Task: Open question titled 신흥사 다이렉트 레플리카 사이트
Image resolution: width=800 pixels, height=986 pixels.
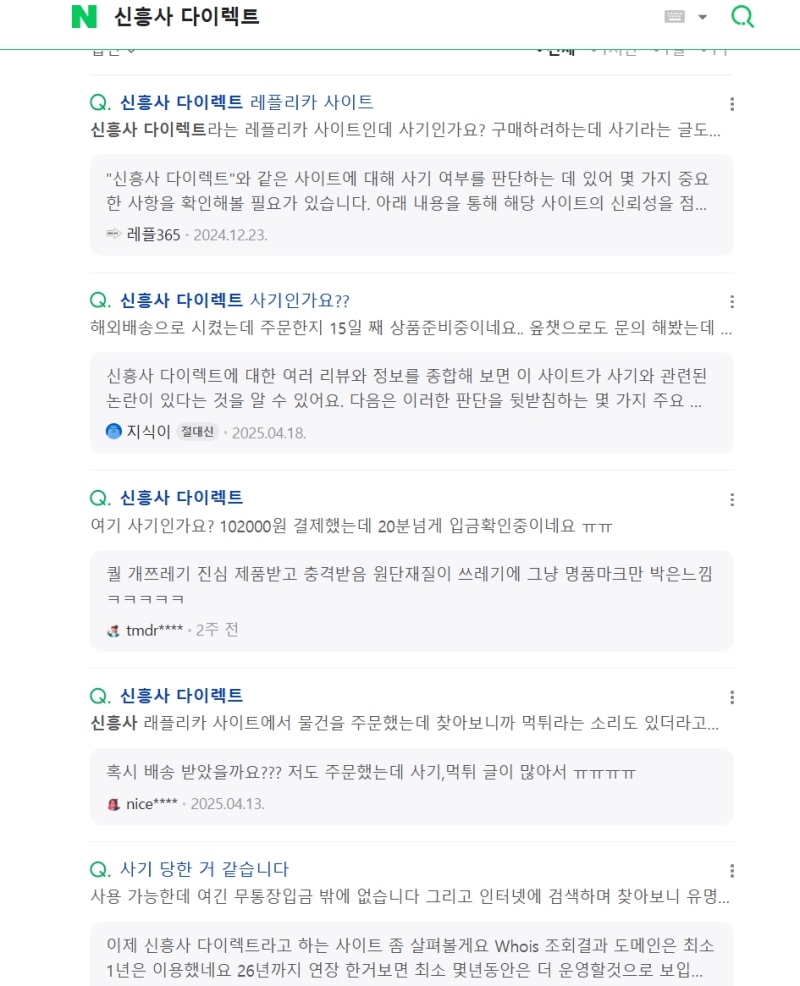Action: [x=246, y=102]
